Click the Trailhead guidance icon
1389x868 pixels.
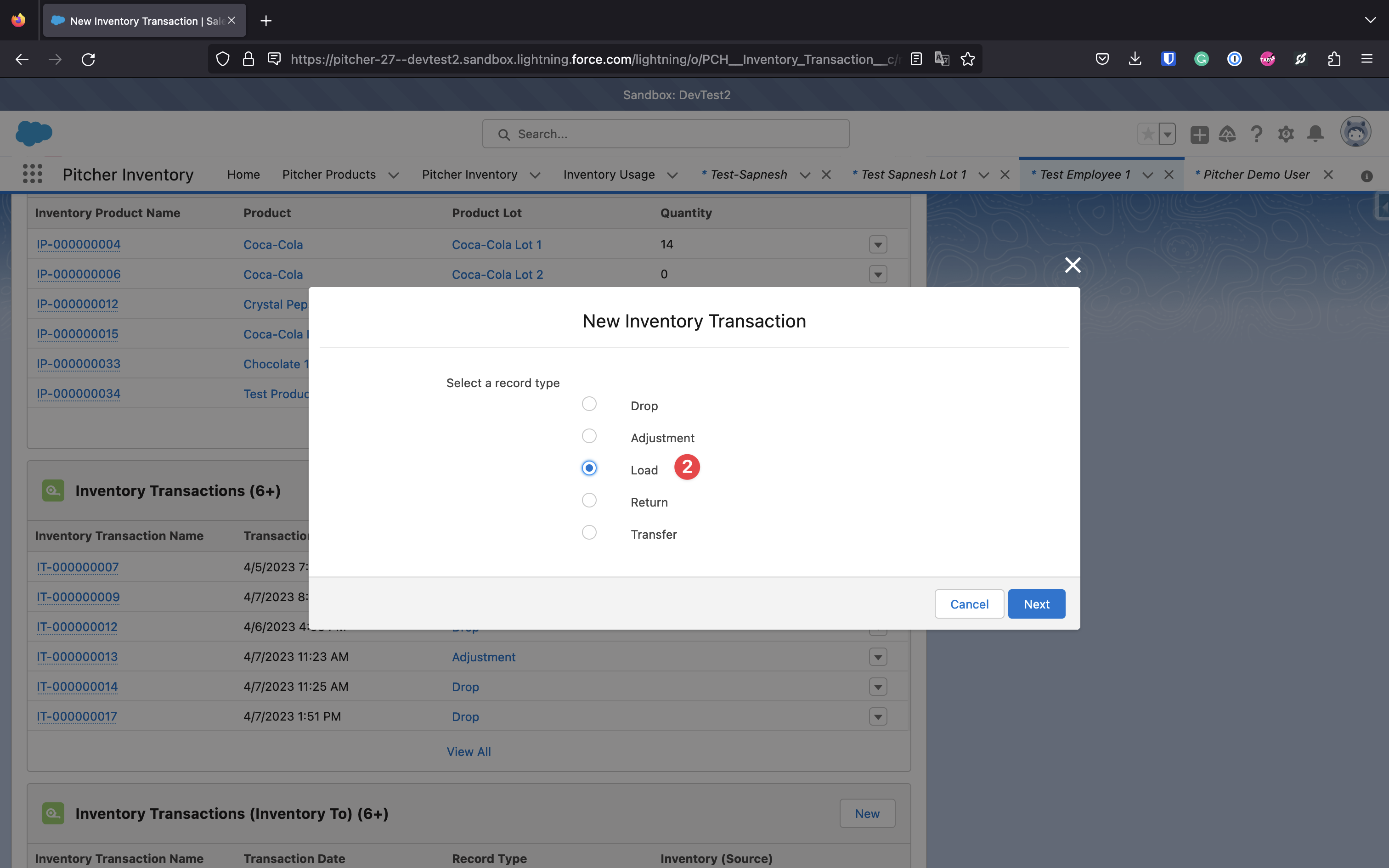tap(1227, 134)
